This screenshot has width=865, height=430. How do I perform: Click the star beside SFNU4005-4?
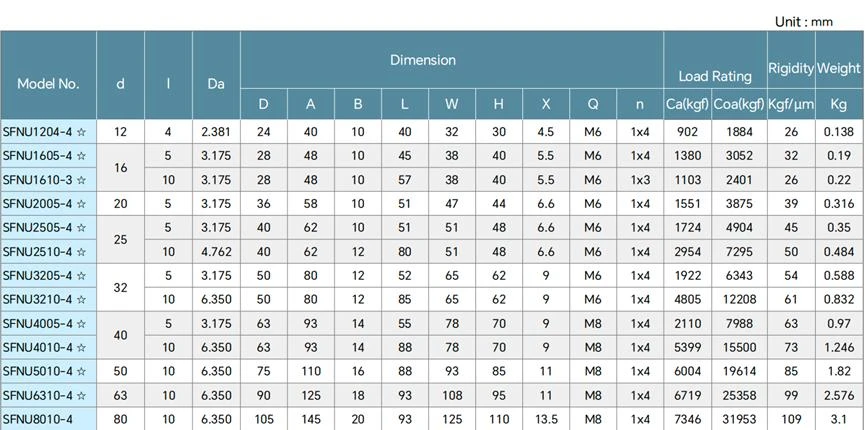coord(82,323)
